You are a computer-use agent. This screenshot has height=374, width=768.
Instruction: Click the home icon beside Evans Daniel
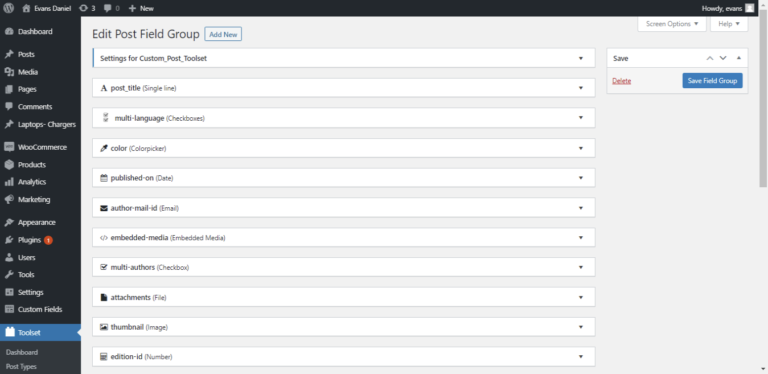click(x=26, y=8)
